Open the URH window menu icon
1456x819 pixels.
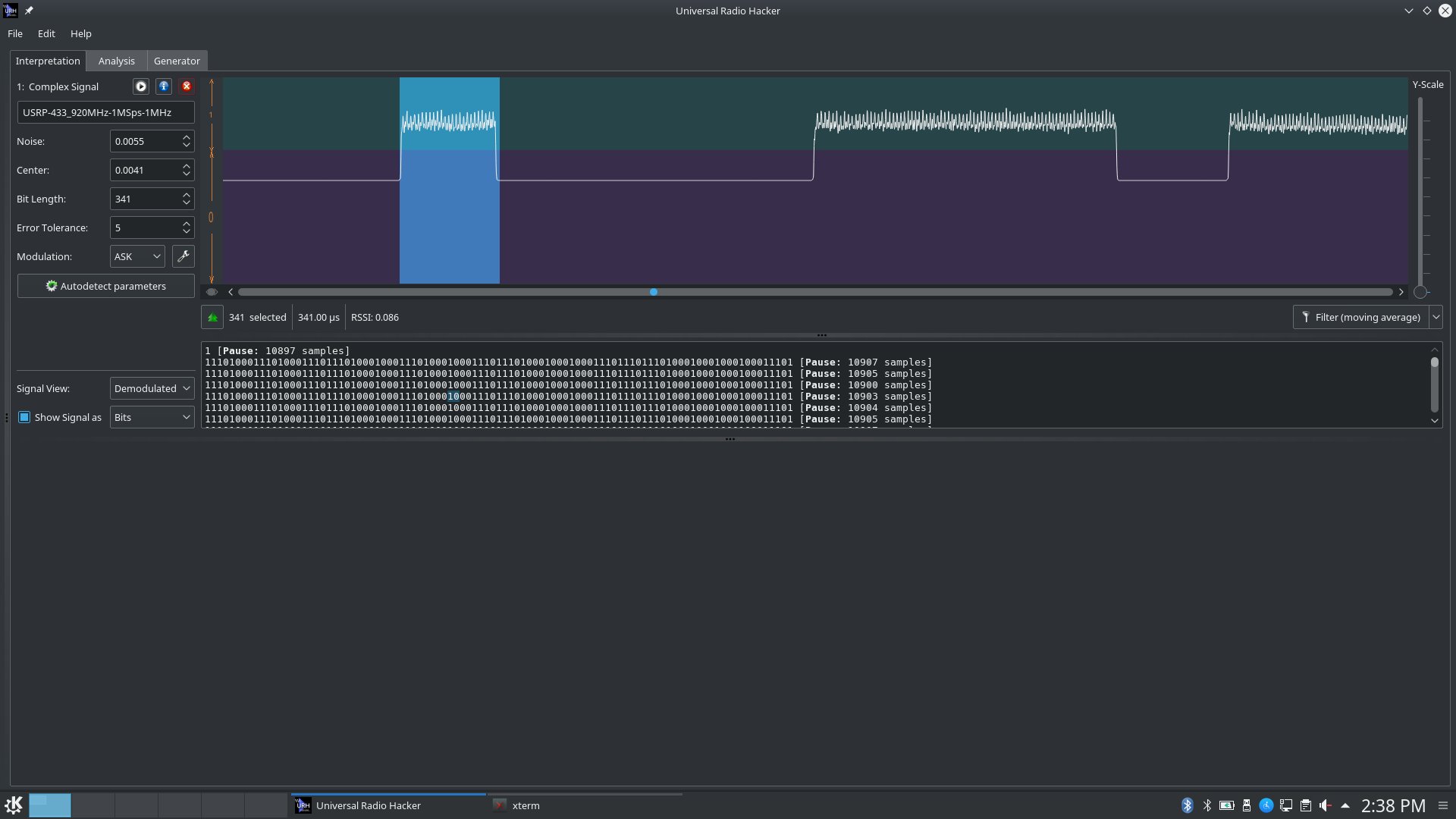point(11,11)
